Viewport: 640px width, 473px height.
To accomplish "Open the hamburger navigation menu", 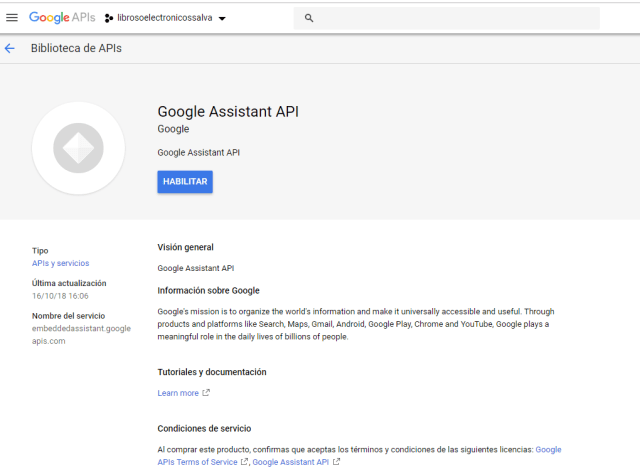I will click(12, 17).
